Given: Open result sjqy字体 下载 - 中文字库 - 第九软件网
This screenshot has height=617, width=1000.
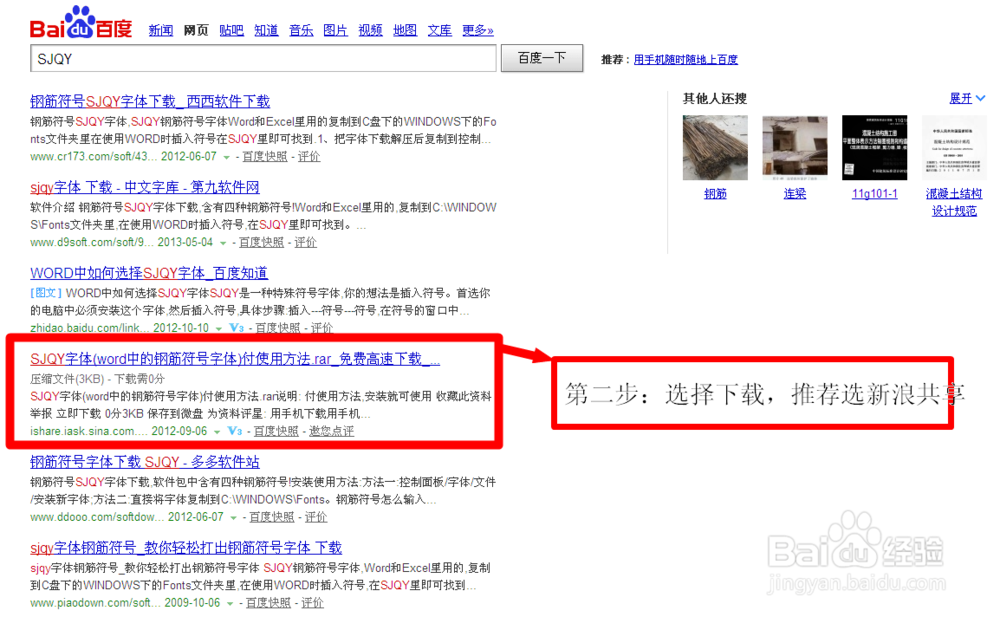Looking at the screenshot, I should coord(145,187).
